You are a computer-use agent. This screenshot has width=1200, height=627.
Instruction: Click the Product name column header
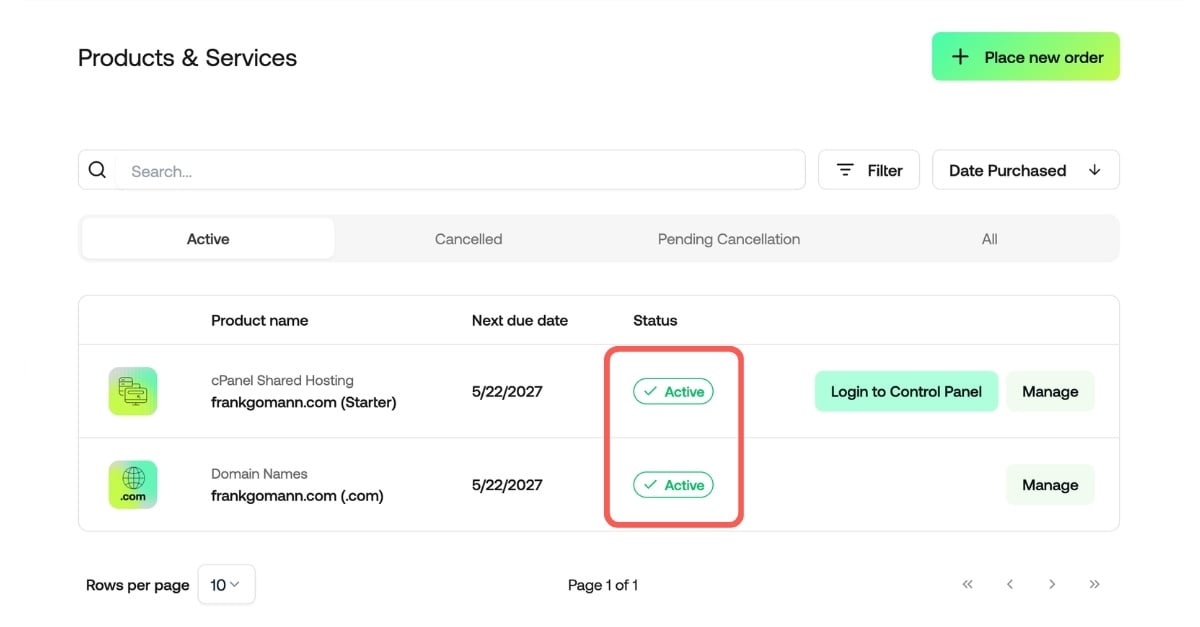[259, 321]
